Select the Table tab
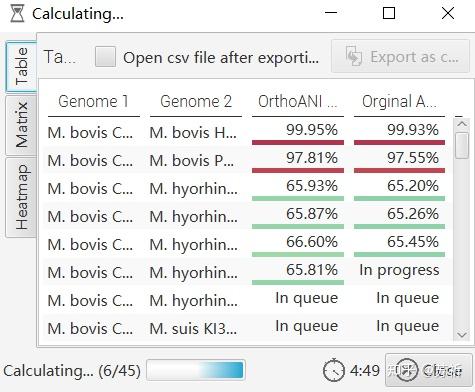The image size is (475, 392). pos(21,66)
